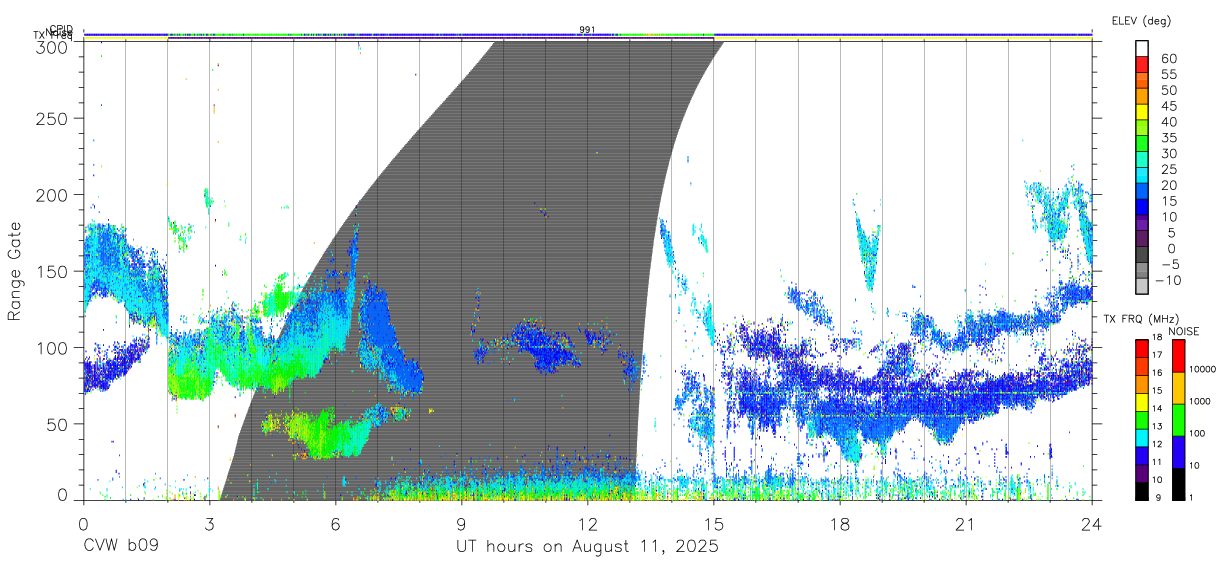Image resolution: width=1228 pixels, height=567 pixels.
Task: Click the '100' tick on the Range Gate axis
Action: coord(54,348)
